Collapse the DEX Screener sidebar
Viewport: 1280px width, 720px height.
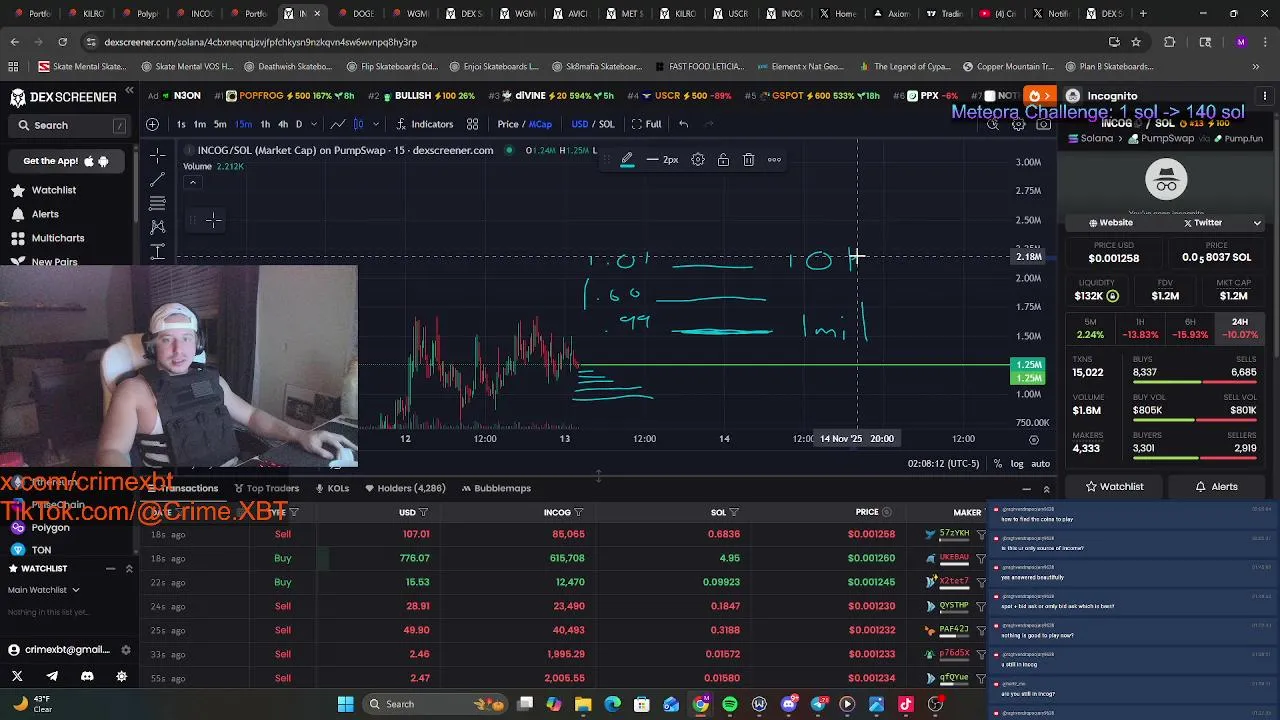129,91
